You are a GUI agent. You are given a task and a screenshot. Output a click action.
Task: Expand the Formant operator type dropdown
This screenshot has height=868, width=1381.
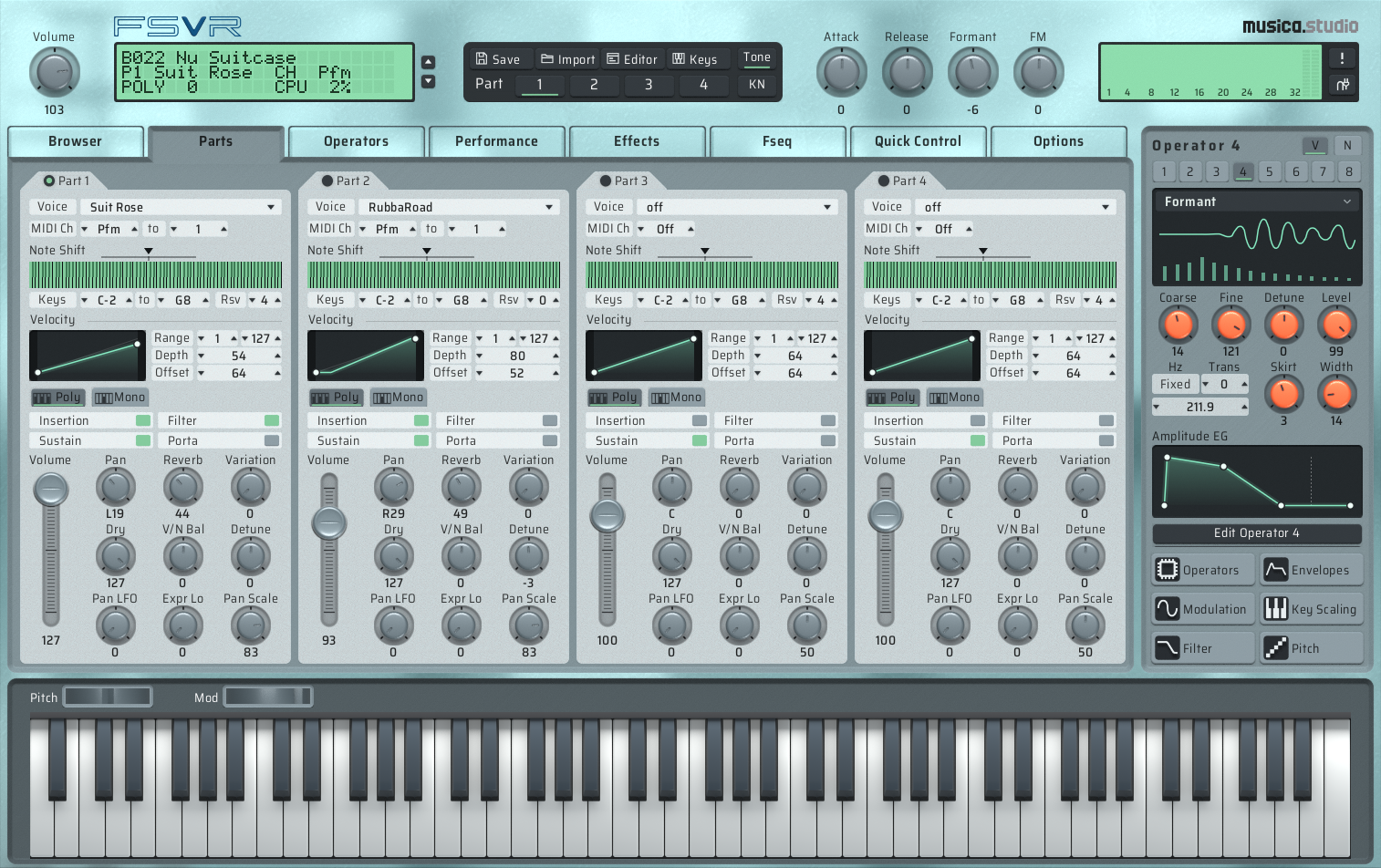(x=1257, y=201)
